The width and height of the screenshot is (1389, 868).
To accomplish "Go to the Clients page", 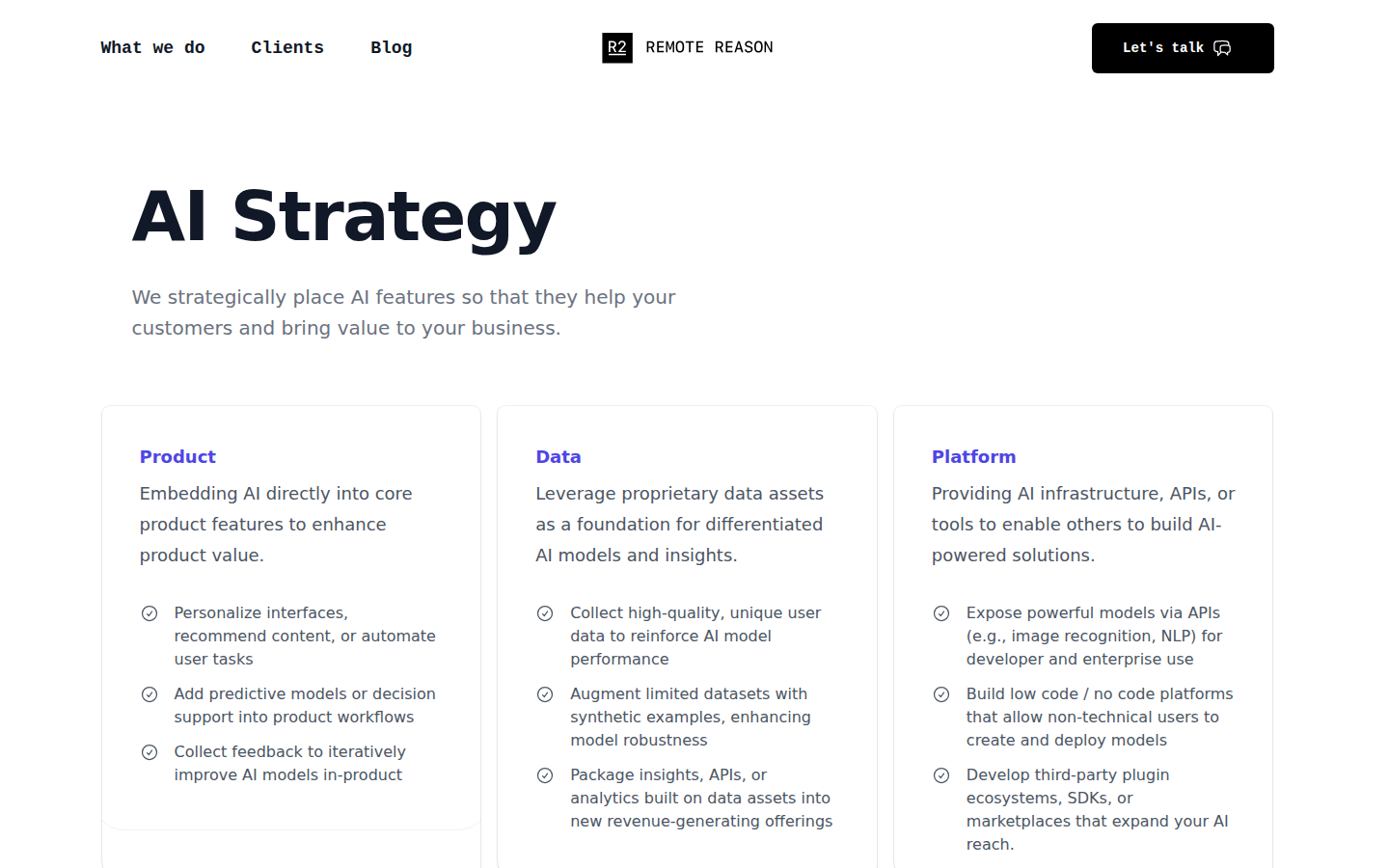I will pos(287,47).
